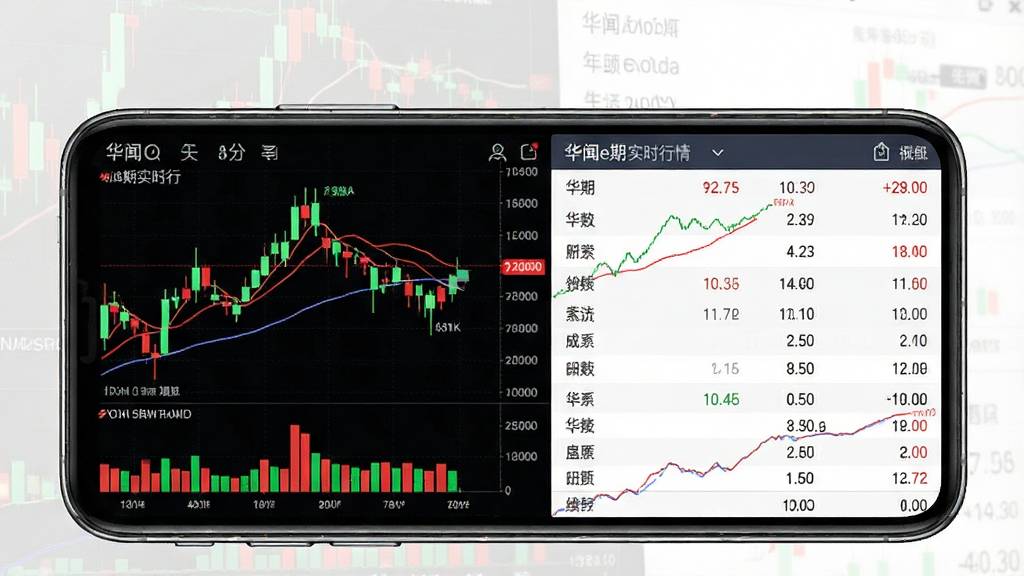Screen dimensions: 1024x576
Task: Click the 12.20 value in the 华数 row
Action: (x=909, y=219)
